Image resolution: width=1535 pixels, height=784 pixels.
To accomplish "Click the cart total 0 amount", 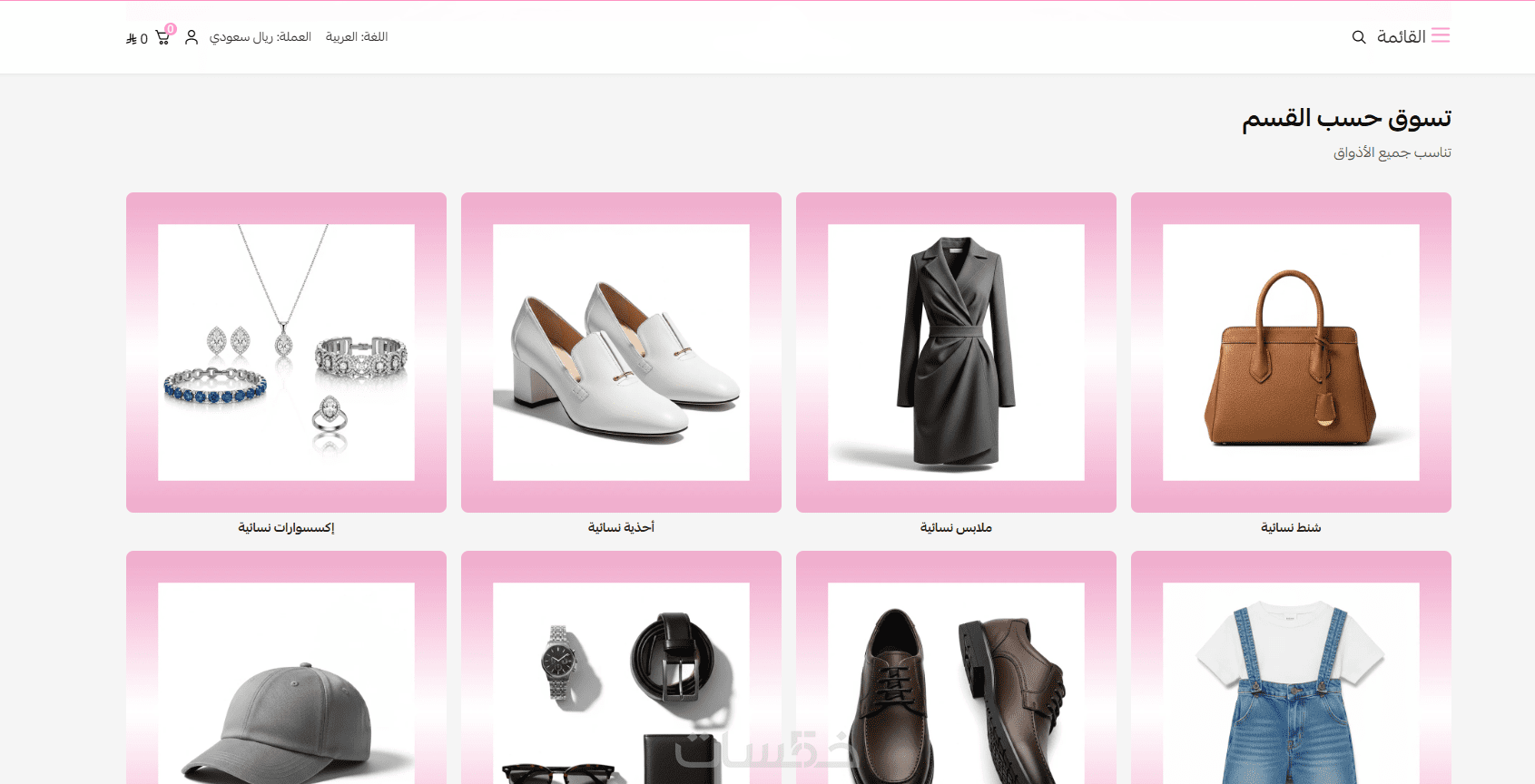I will (137, 39).
